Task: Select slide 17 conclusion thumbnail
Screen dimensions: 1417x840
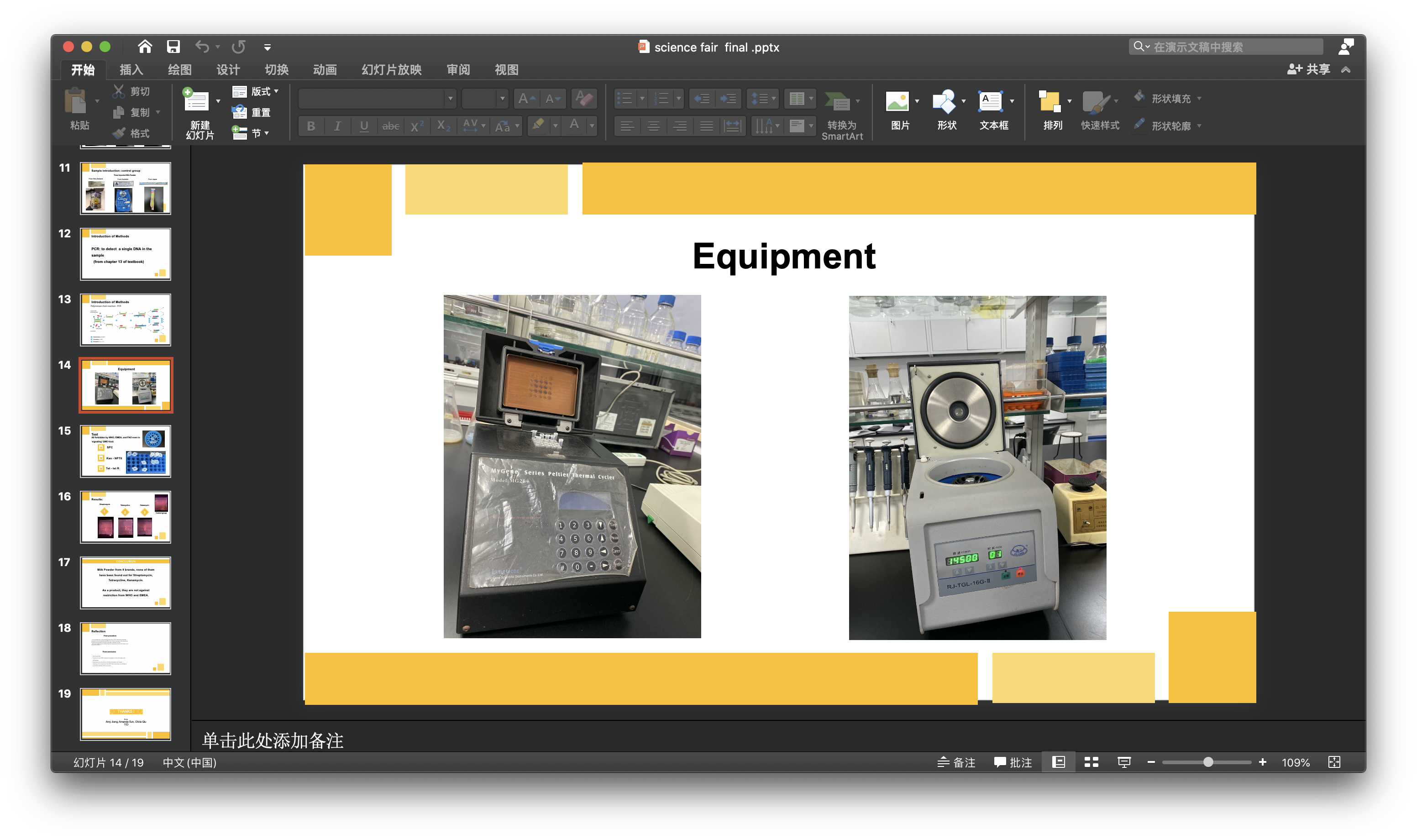Action: [125, 583]
